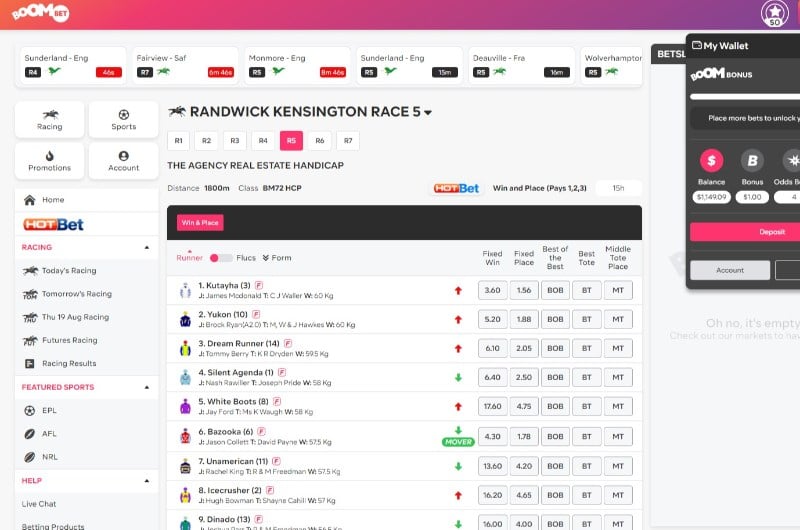800x530 pixels.
Task: Open Monmore - Eng R5 race card
Action: [297, 66]
